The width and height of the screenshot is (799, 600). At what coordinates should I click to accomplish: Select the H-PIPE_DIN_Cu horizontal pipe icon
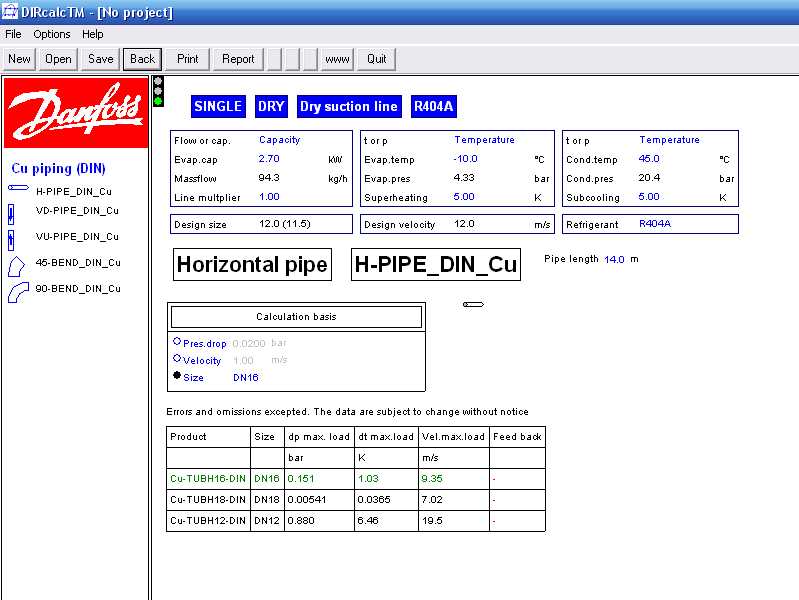tap(18, 188)
